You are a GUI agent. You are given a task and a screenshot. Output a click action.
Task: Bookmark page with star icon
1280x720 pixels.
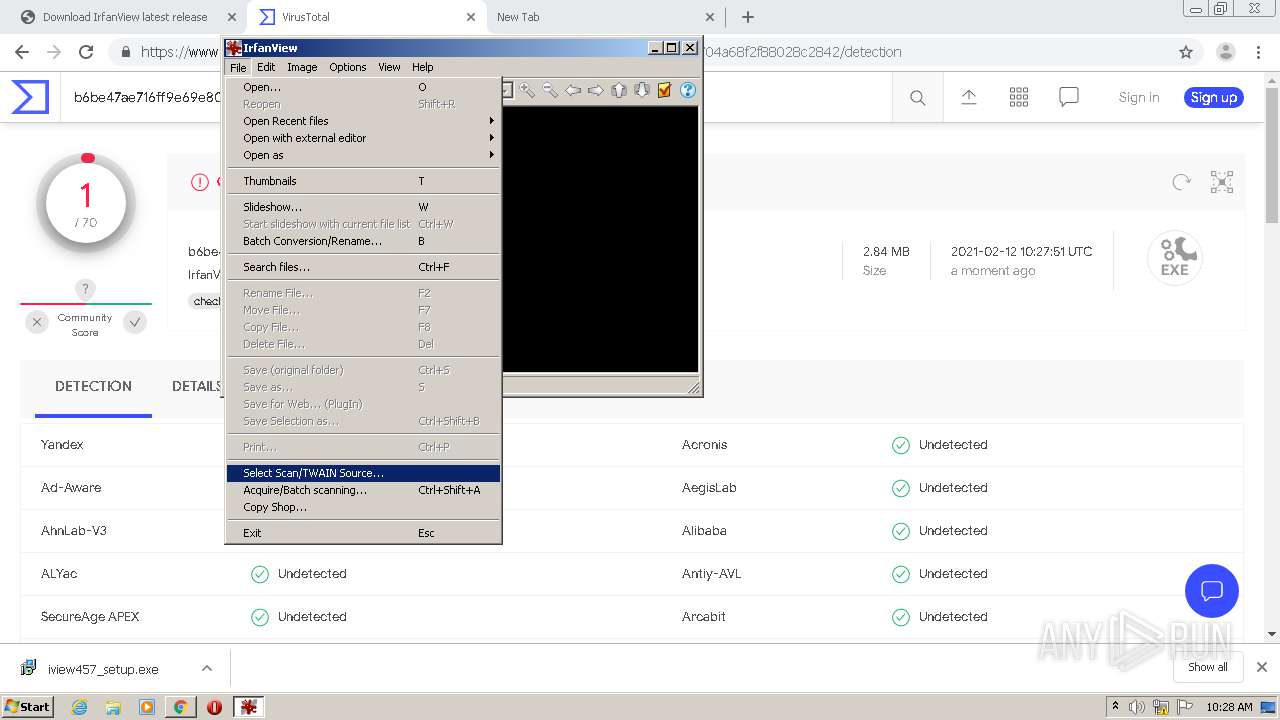tap(1186, 52)
